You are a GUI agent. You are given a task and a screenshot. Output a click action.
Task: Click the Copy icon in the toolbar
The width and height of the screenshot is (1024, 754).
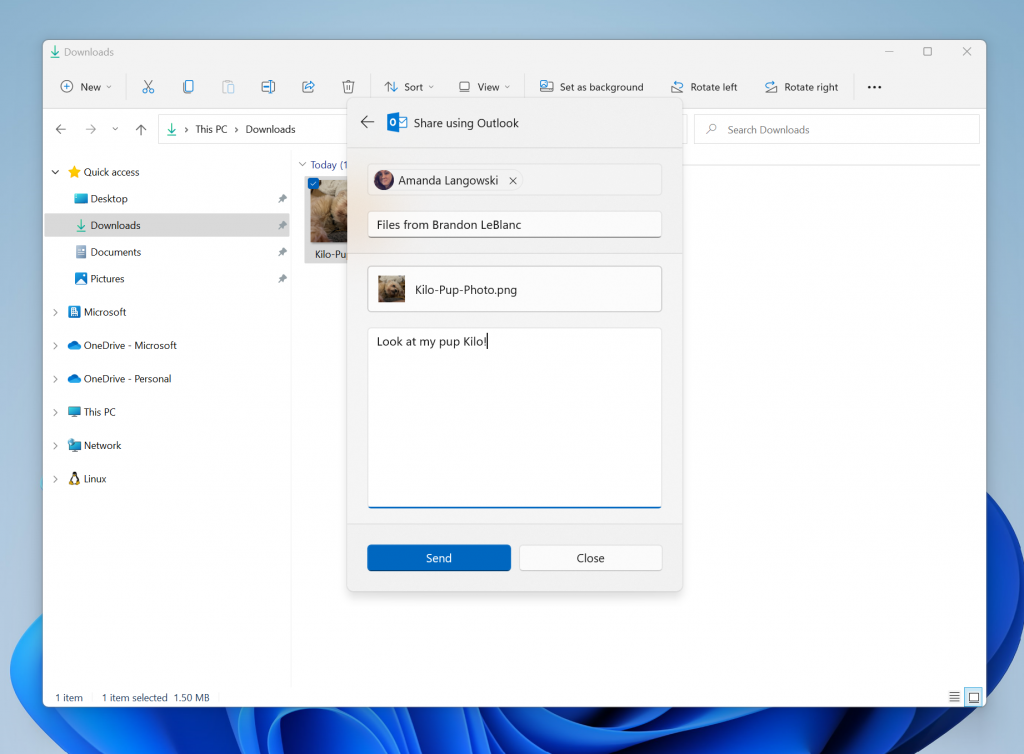(188, 87)
